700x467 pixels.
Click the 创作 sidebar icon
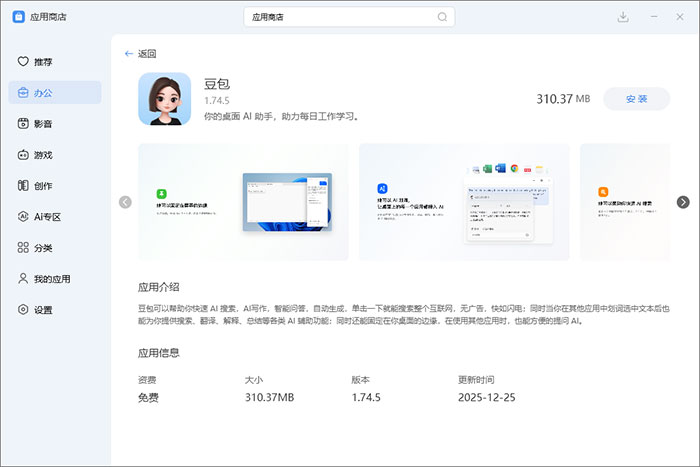click(x=23, y=186)
